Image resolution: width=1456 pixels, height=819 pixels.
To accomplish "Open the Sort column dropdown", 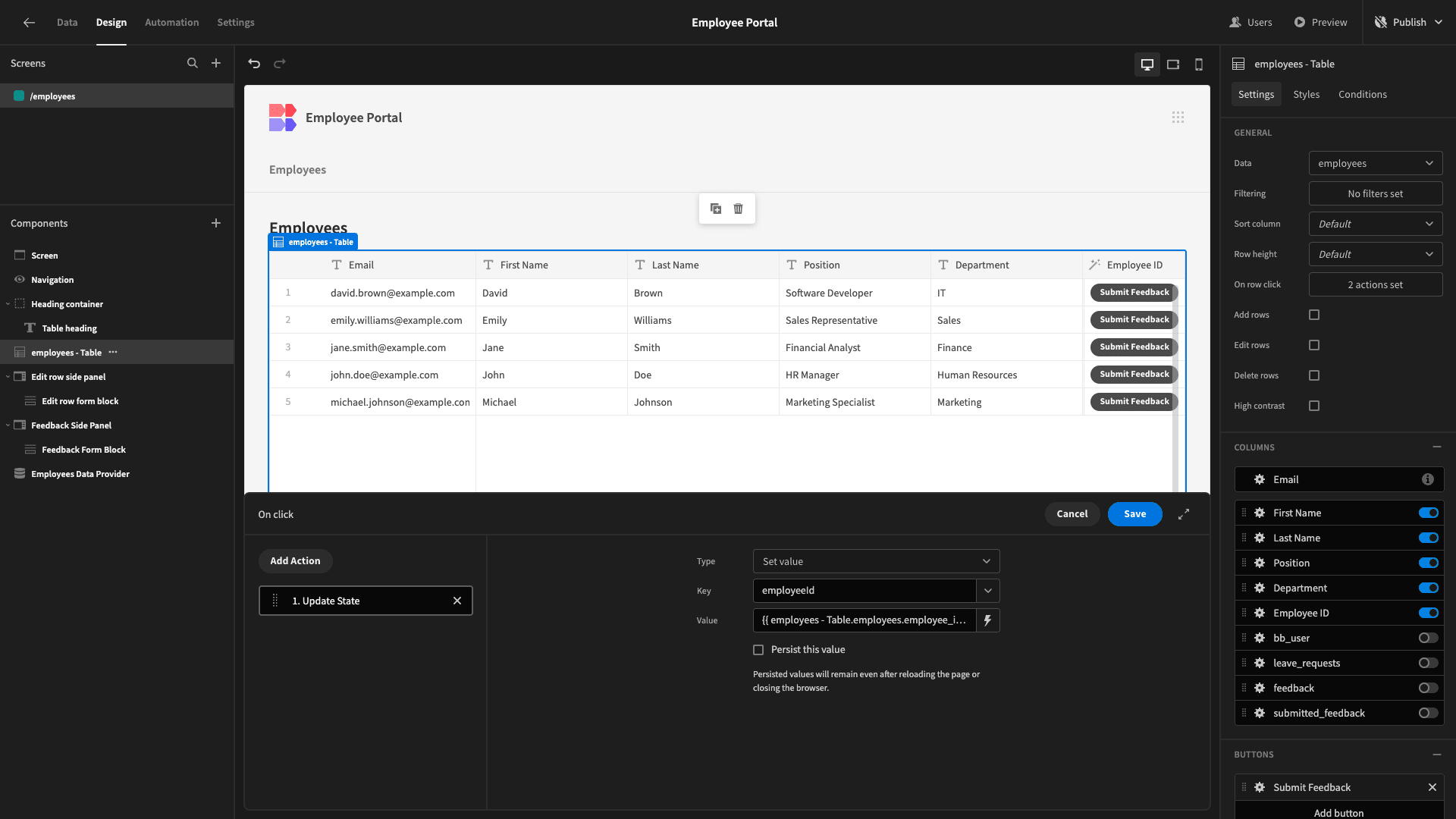I will [1376, 224].
